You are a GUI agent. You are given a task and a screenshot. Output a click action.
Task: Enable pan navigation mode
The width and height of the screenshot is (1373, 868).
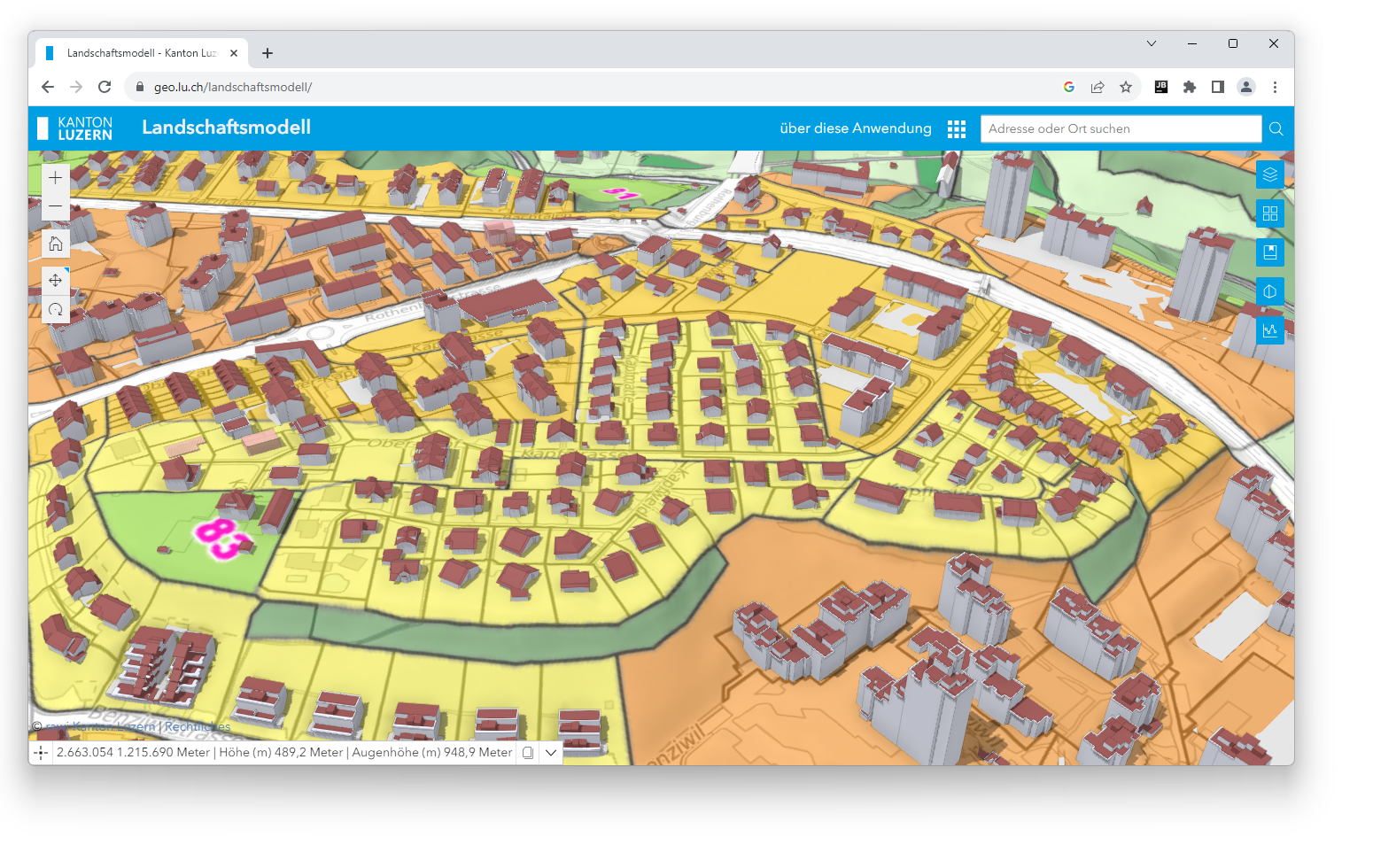point(55,281)
